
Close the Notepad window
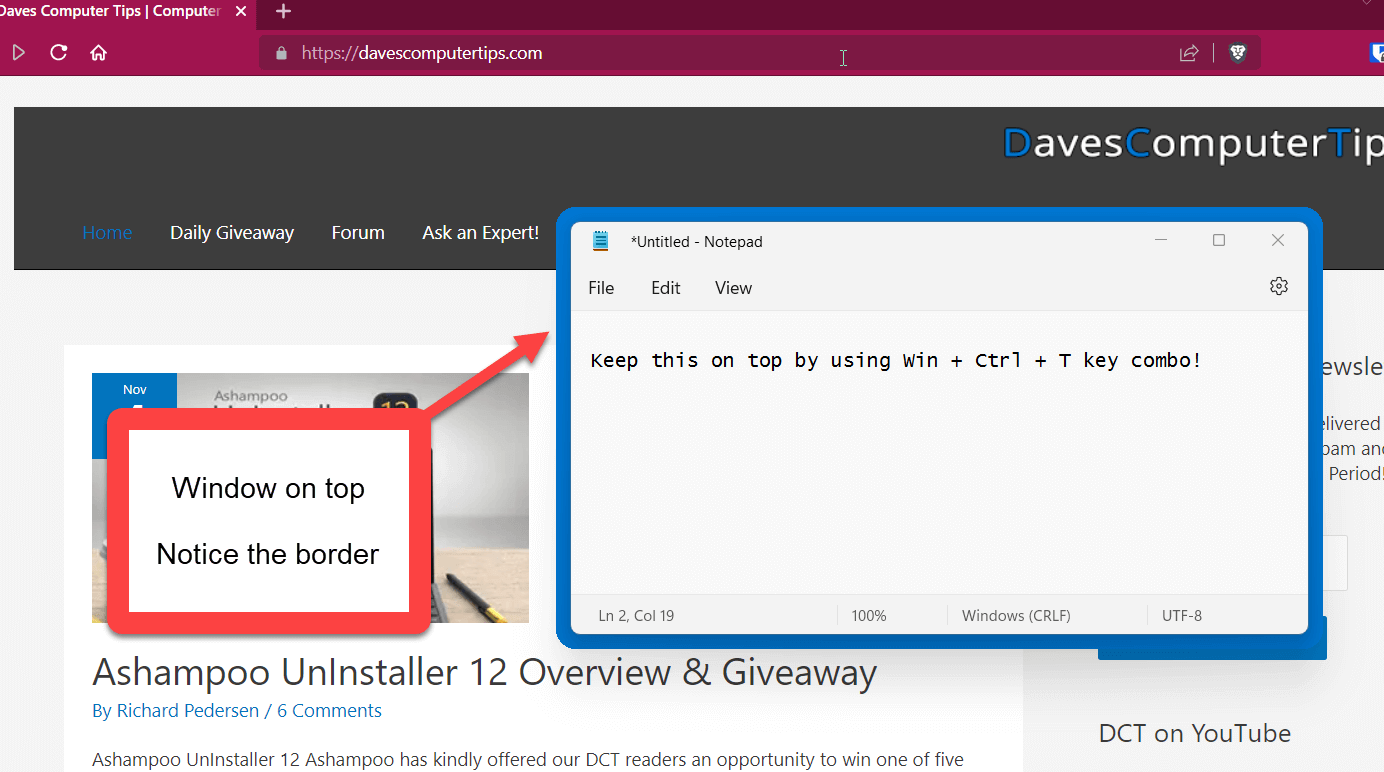1278,240
